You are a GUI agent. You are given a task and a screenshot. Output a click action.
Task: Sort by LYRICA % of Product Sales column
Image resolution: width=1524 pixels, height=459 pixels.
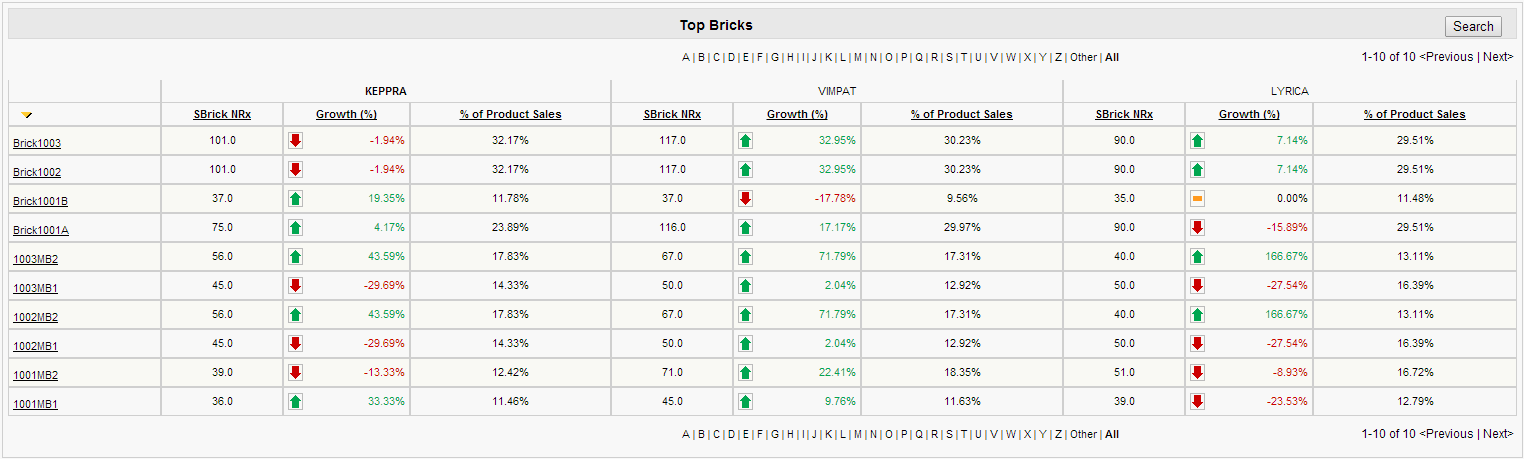point(1414,115)
